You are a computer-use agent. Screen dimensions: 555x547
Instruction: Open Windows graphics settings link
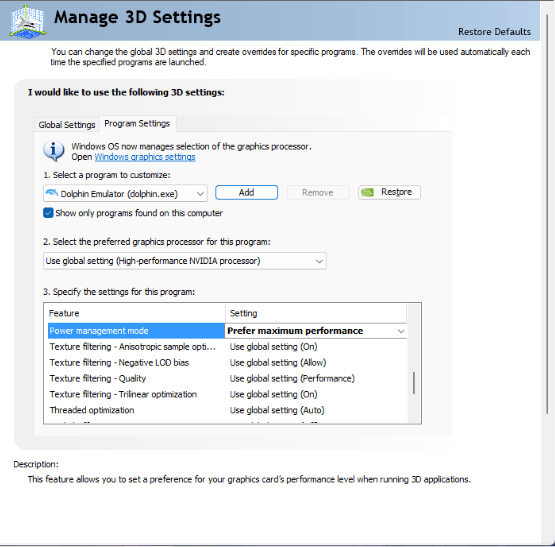(145, 157)
